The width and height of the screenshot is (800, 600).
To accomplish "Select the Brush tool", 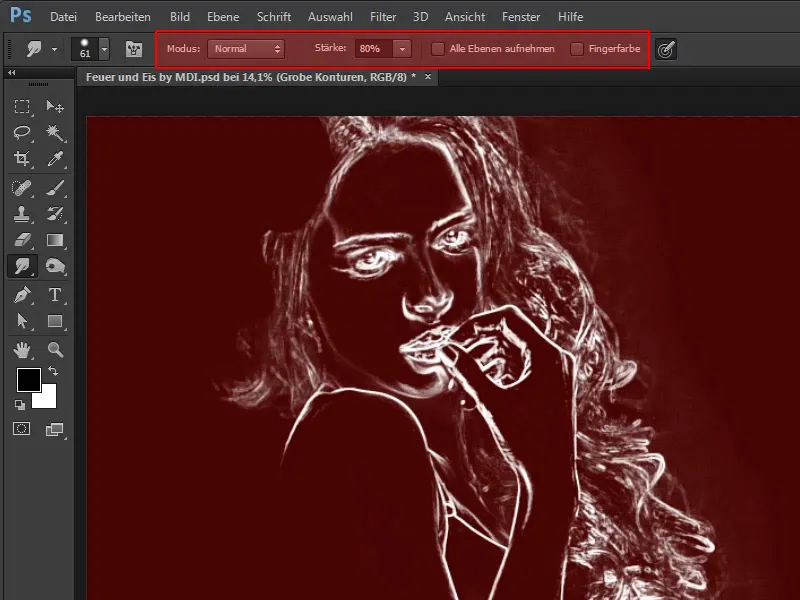I will pyautogui.click(x=55, y=188).
